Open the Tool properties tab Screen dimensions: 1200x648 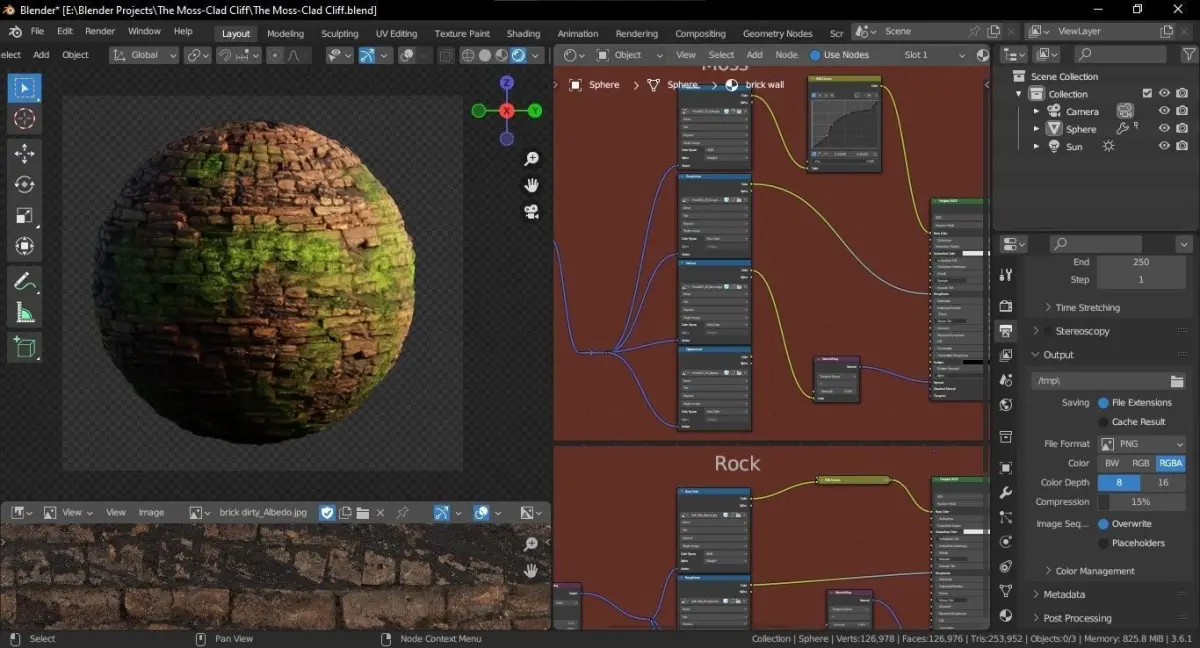[1006, 275]
